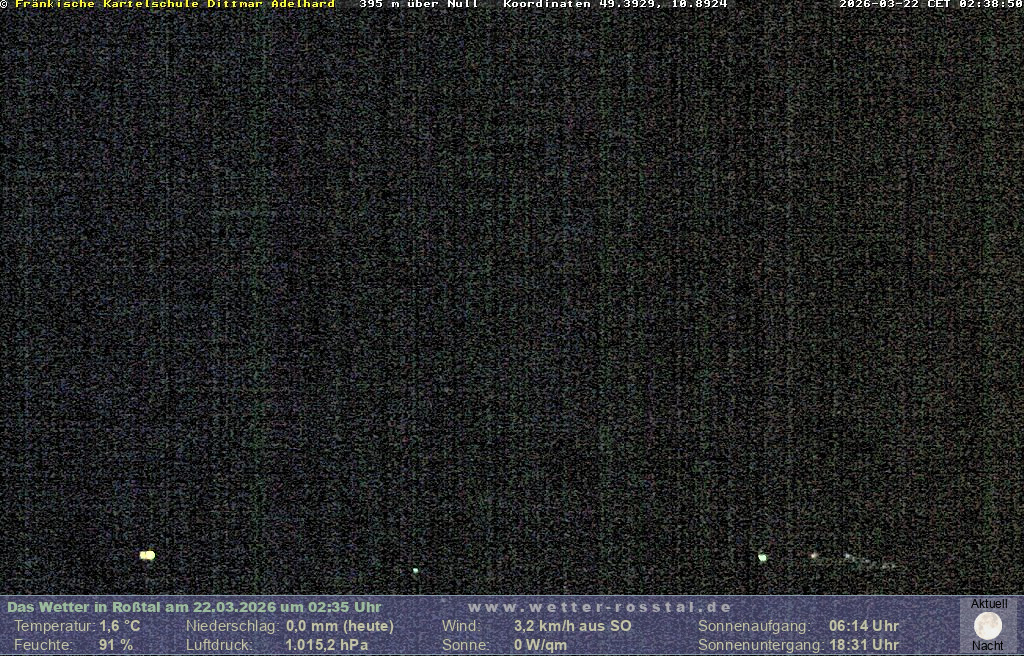Click the Wind value 3,2 km/h aus SO
Screen dimensions: 1024x656
coord(573,626)
